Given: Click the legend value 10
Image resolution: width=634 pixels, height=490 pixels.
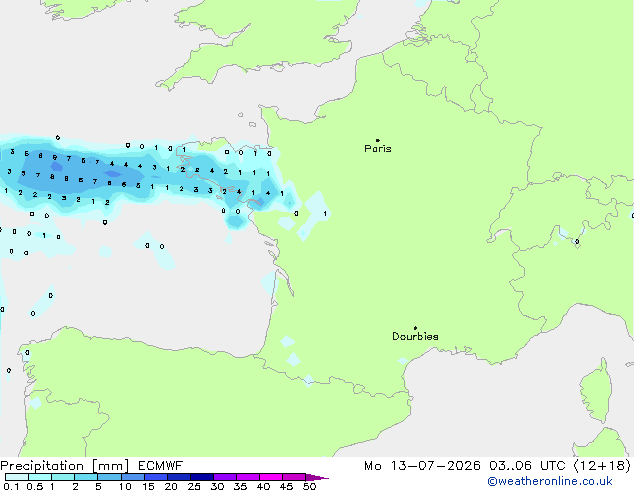Looking at the screenshot, I should click(125, 486).
